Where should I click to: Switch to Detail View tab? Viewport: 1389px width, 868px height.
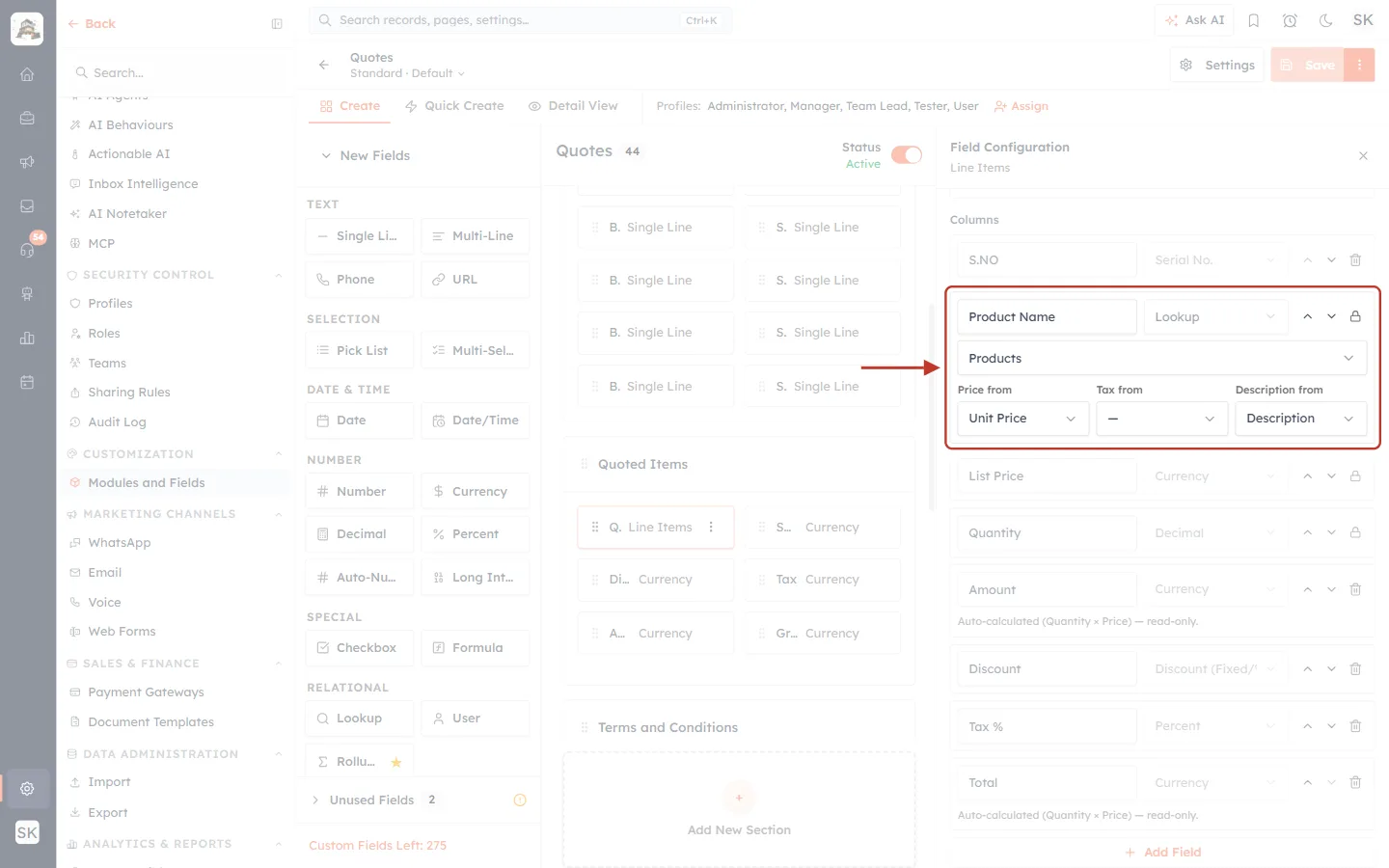pos(573,106)
